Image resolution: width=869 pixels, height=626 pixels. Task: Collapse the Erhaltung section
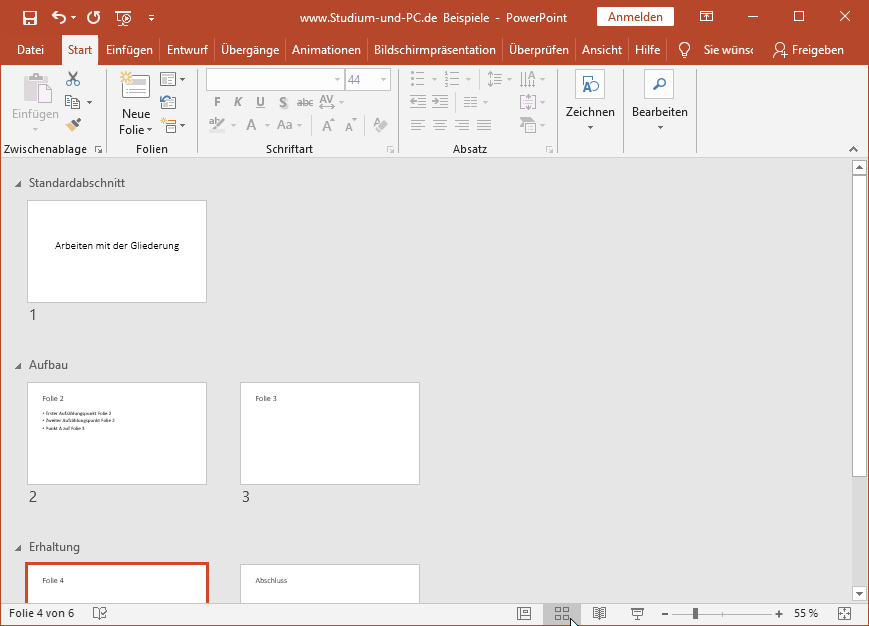(x=18, y=548)
